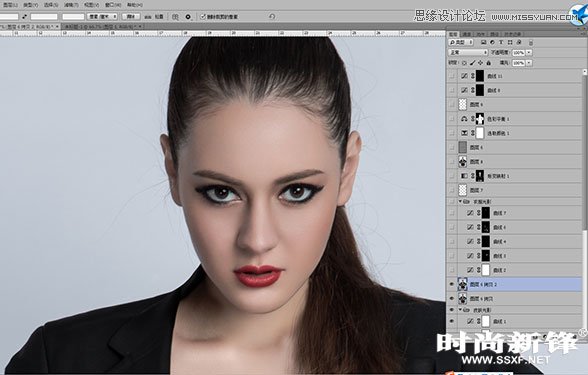Open the layer filter type dropdown
The width and height of the screenshot is (588, 375).
pyautogui.click(x=461, y=42)
